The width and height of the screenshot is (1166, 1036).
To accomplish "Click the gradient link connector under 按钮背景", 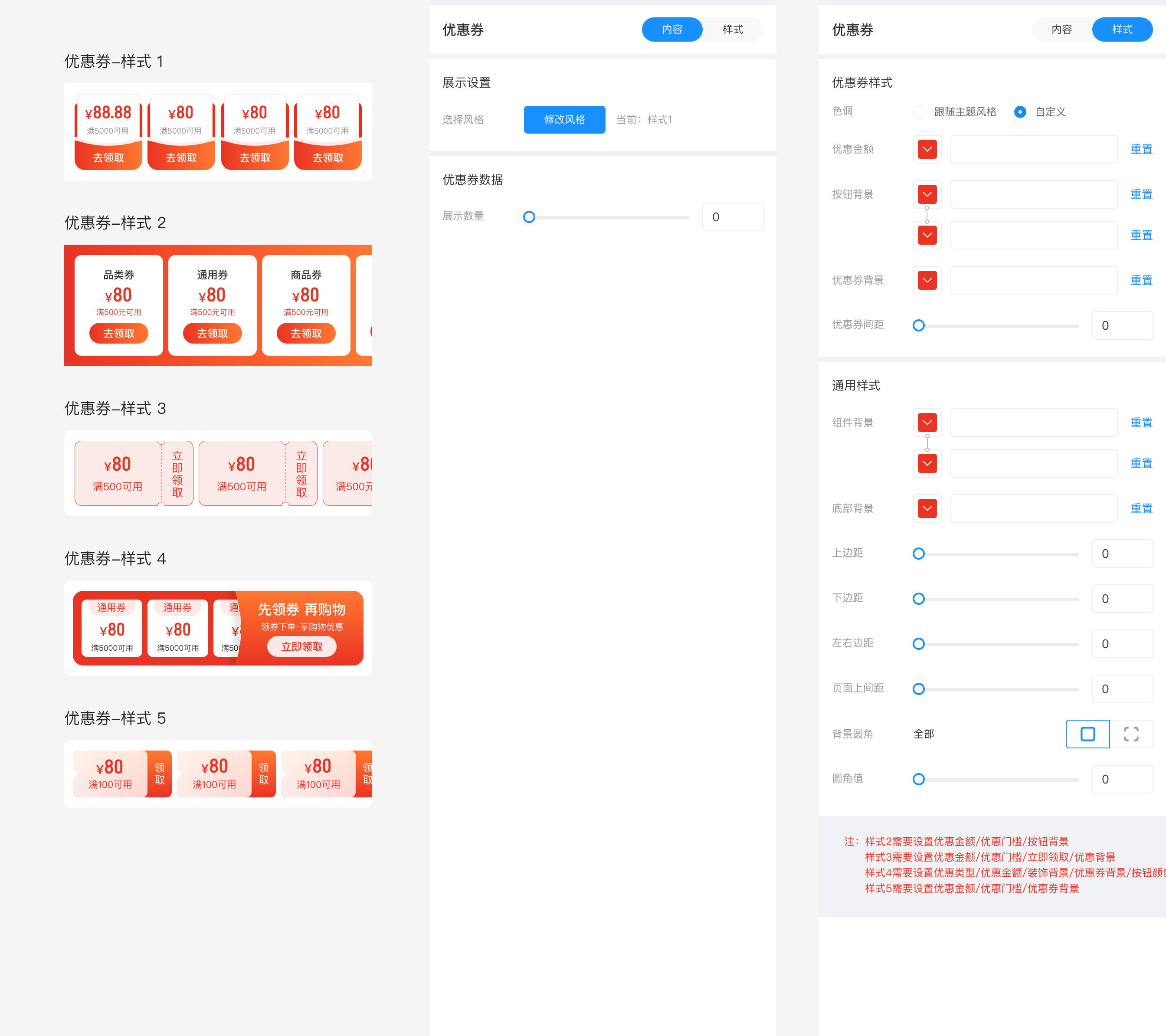I will pyautogui.click(x=927, y=214).
